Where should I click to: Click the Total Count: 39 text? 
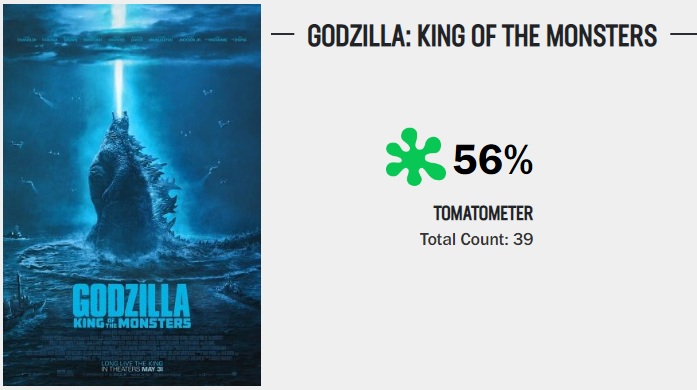pyautogui.click(x=477, y=239)
